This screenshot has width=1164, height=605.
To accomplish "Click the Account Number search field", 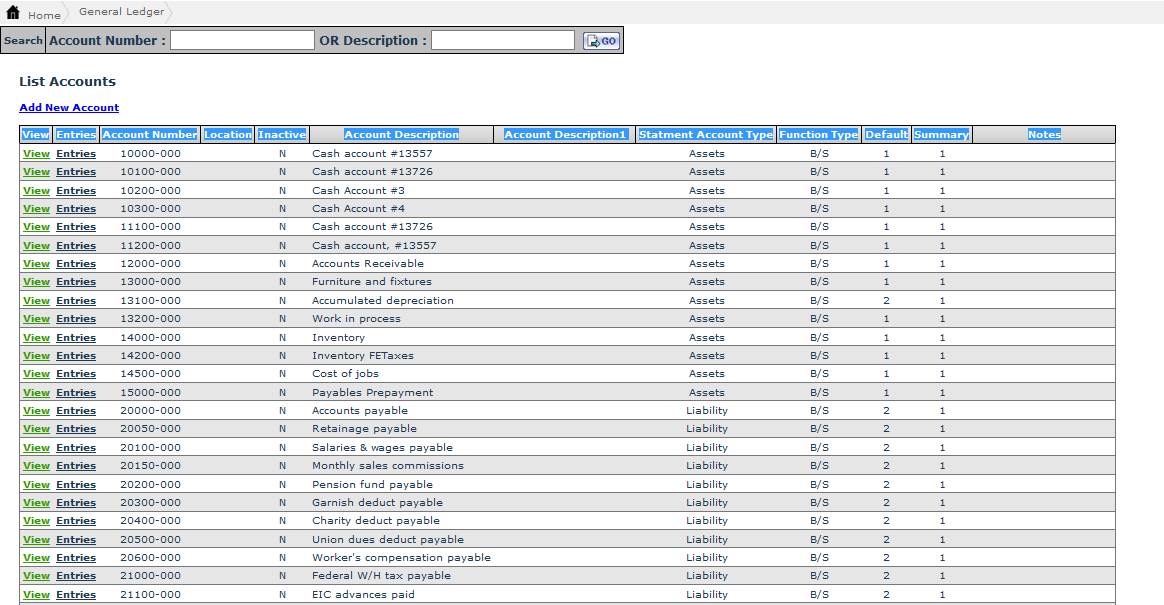I will pyautogui.click(x=242, y=41).
